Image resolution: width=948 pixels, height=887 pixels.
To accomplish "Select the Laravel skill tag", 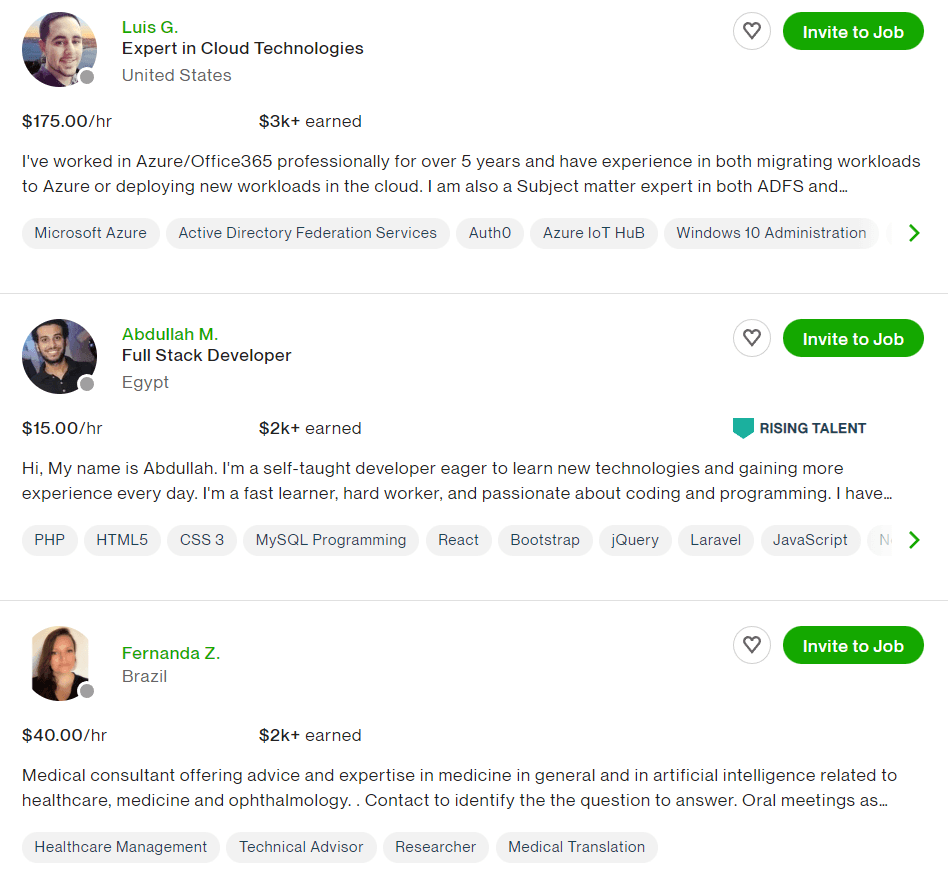I will click(716, 540).
